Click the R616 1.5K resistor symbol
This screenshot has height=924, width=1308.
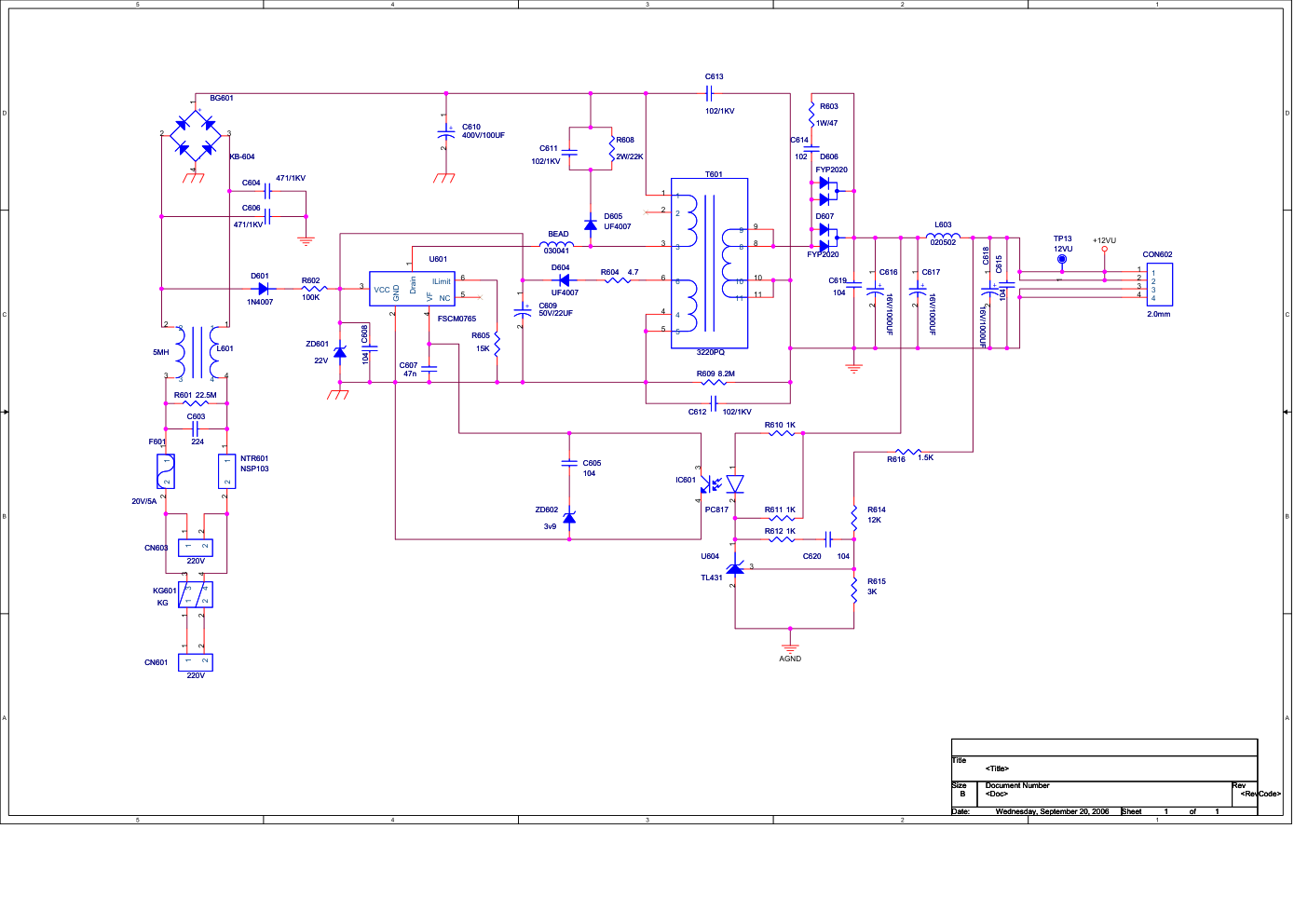pos(908,452)
